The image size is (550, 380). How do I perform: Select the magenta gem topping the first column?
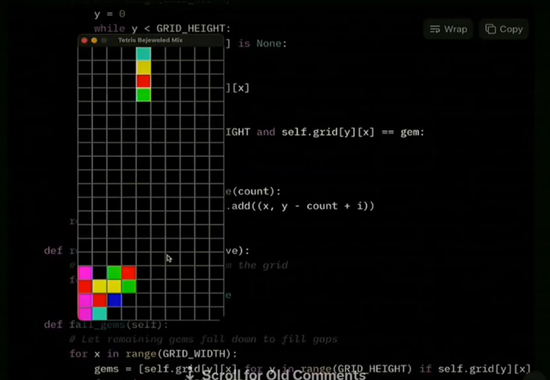pos(85,273)
